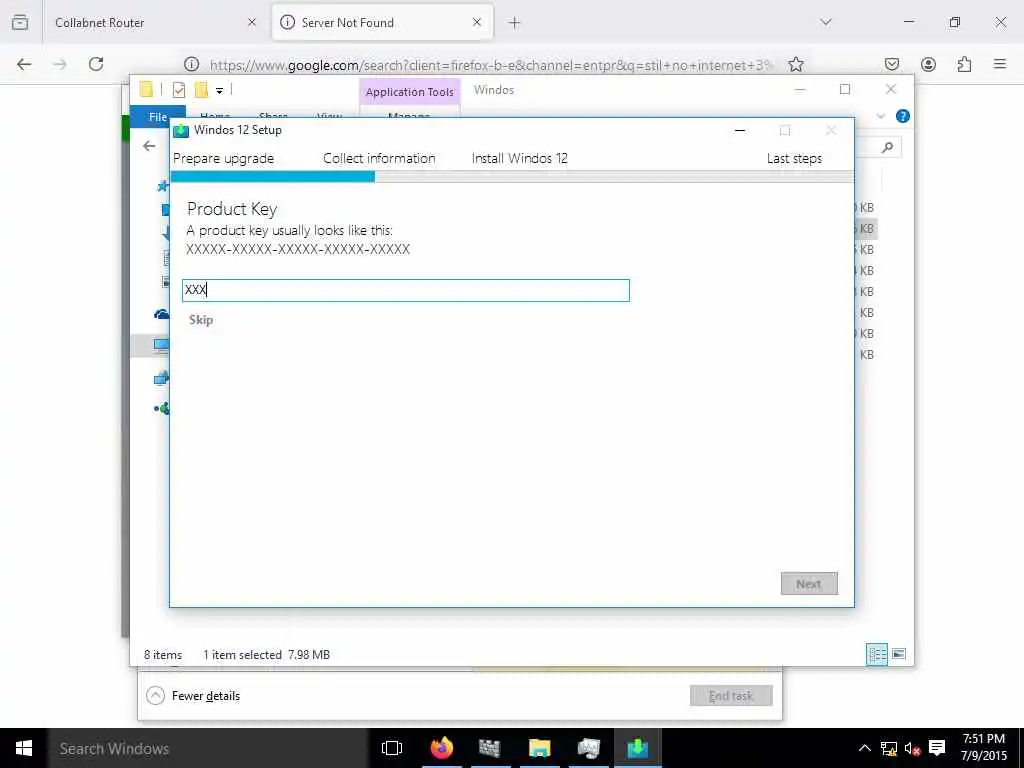Viewport: 1024px width, 768px height.
Task: List all Firefox tabs dropdown arrow
Action: tap(826, 22)
